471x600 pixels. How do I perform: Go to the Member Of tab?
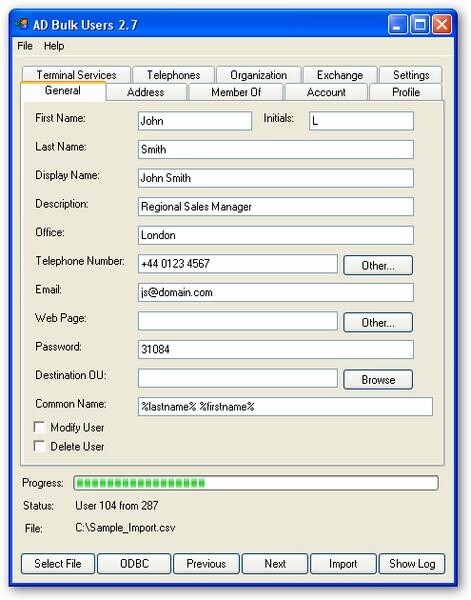point(236,92)
